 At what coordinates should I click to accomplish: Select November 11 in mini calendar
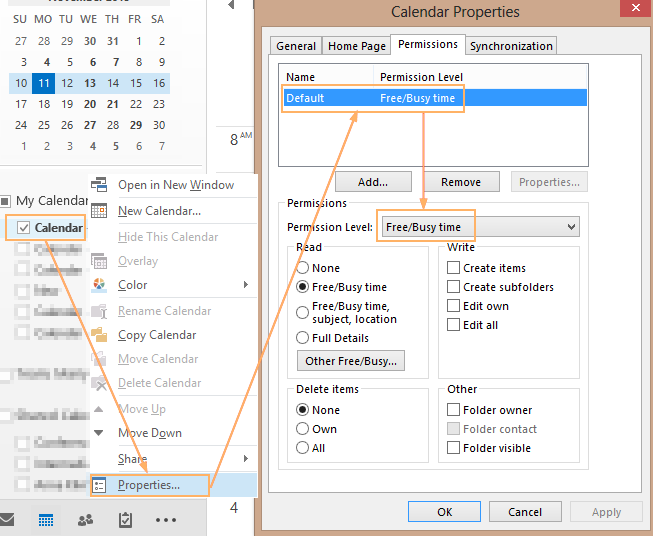click(x=44, y=83)
